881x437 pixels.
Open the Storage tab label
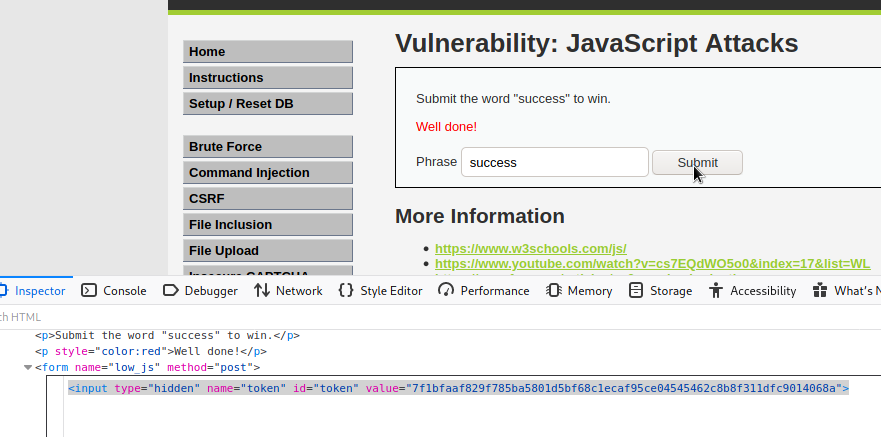coord(671,291)
